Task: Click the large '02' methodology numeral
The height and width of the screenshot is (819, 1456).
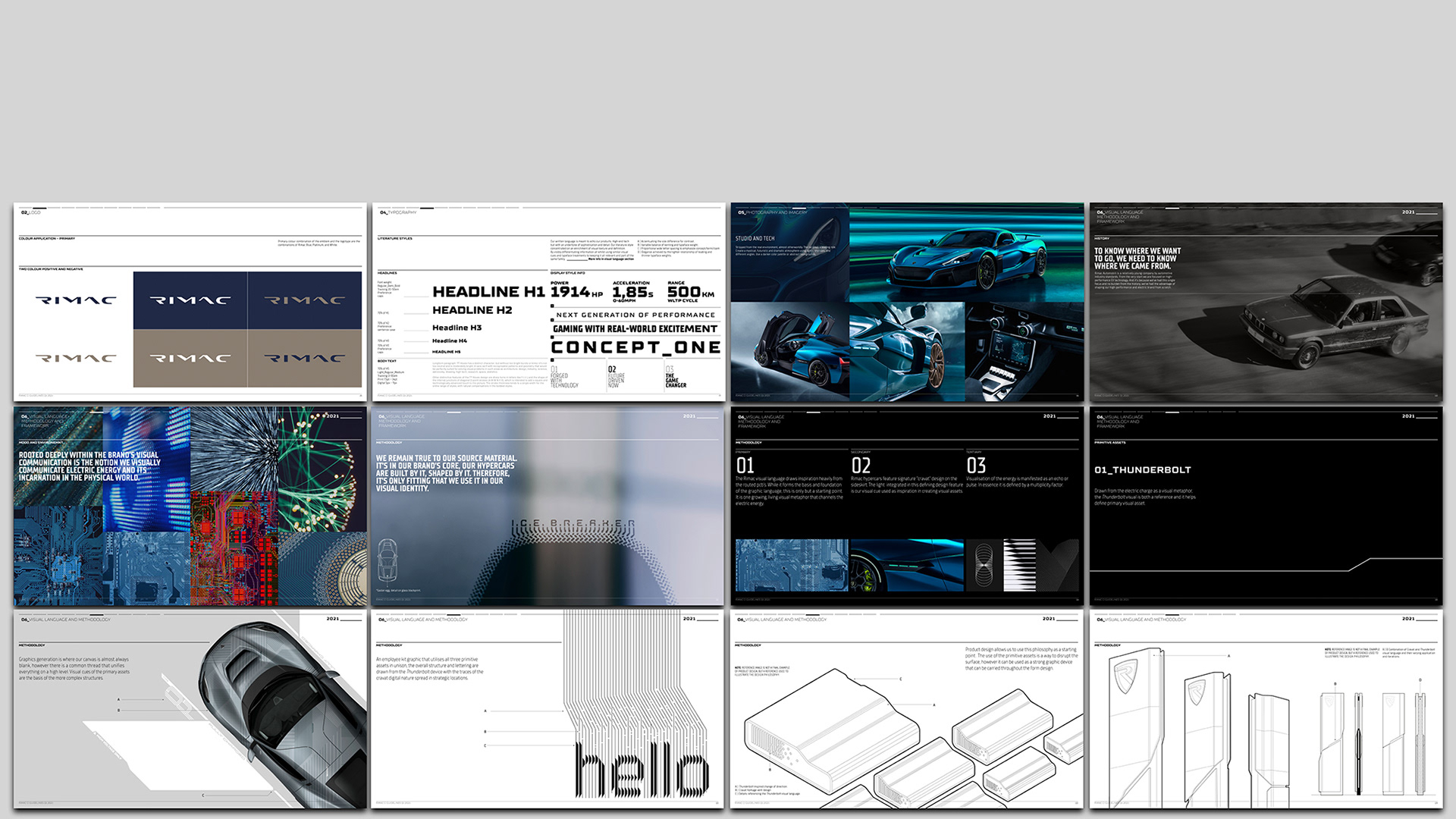Action: 861,466
